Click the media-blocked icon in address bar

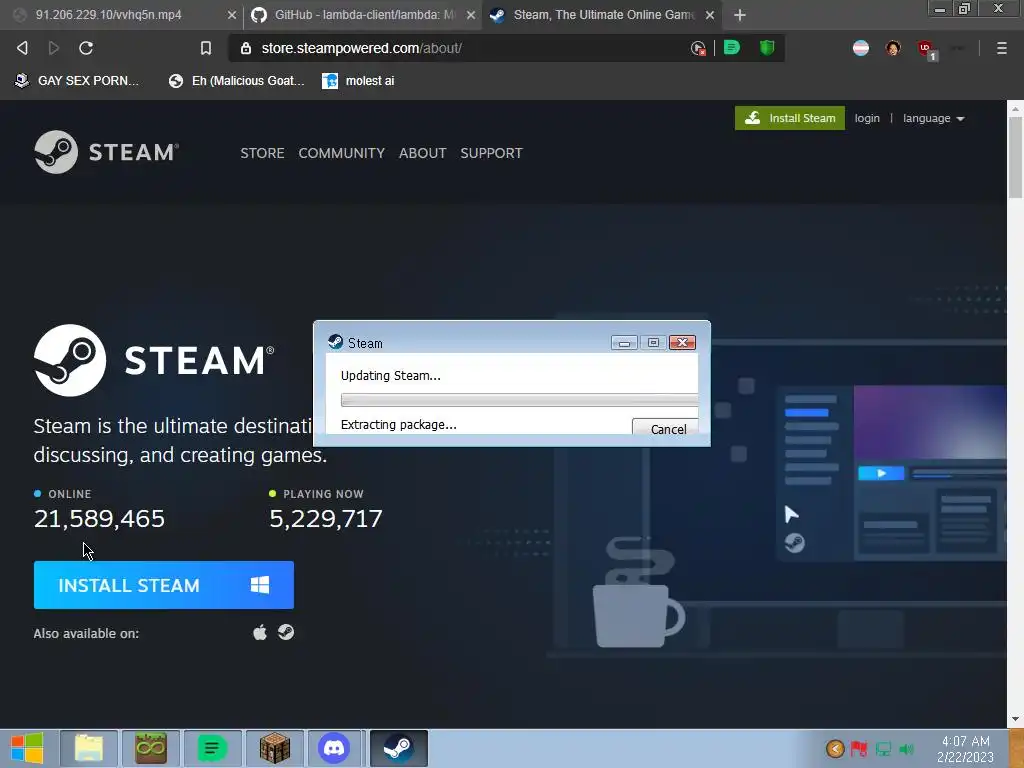[x=698, y=48]
